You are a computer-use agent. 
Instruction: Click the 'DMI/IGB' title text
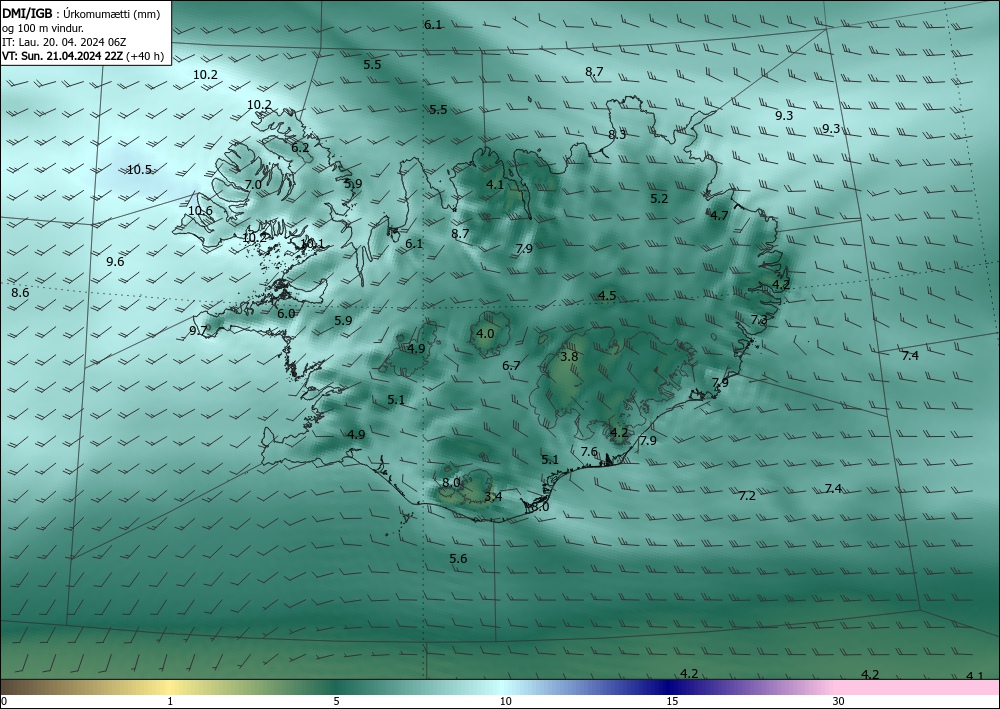tap(27, 13)
